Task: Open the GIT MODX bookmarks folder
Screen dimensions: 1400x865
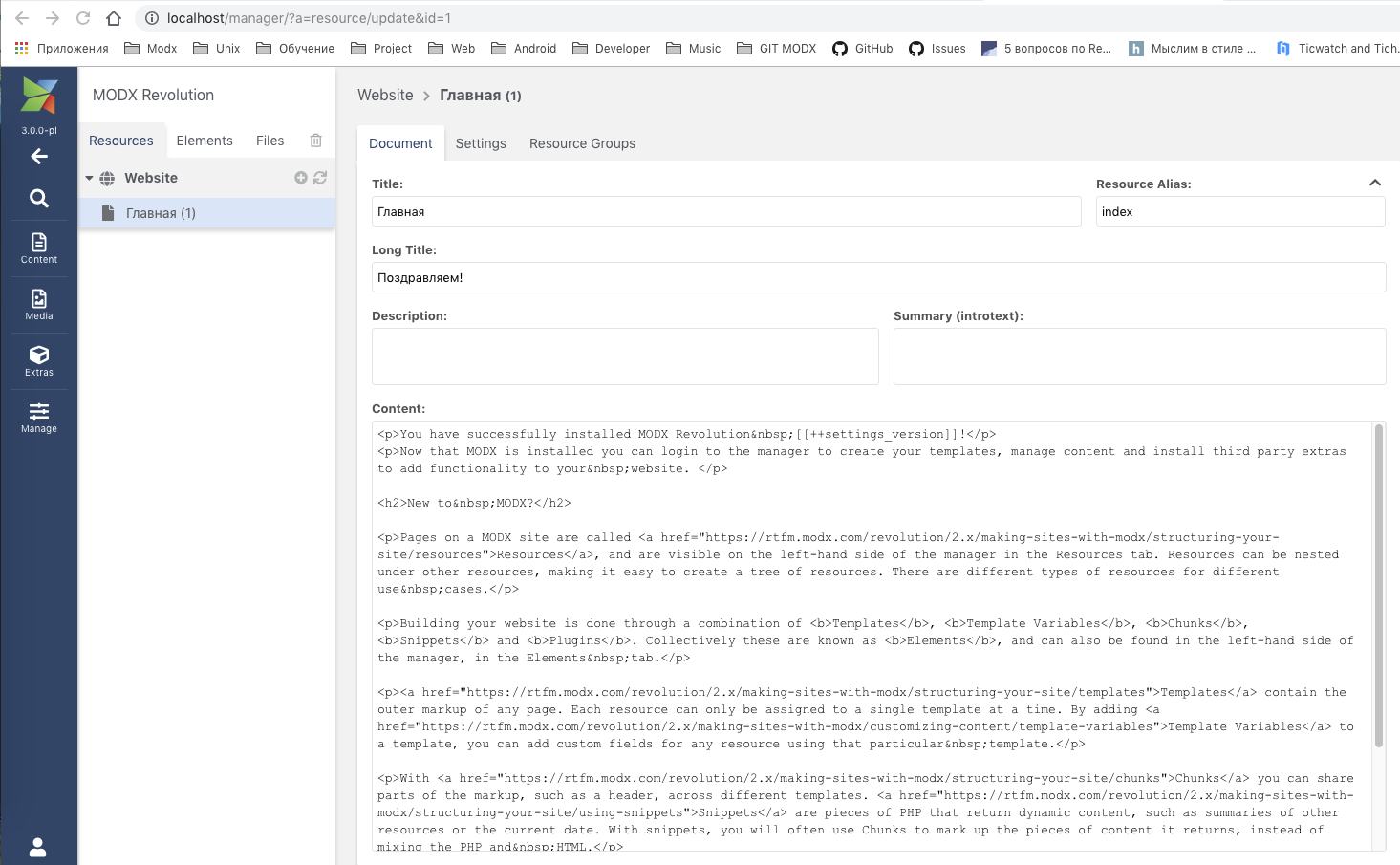Action: (x=777, y=48)
